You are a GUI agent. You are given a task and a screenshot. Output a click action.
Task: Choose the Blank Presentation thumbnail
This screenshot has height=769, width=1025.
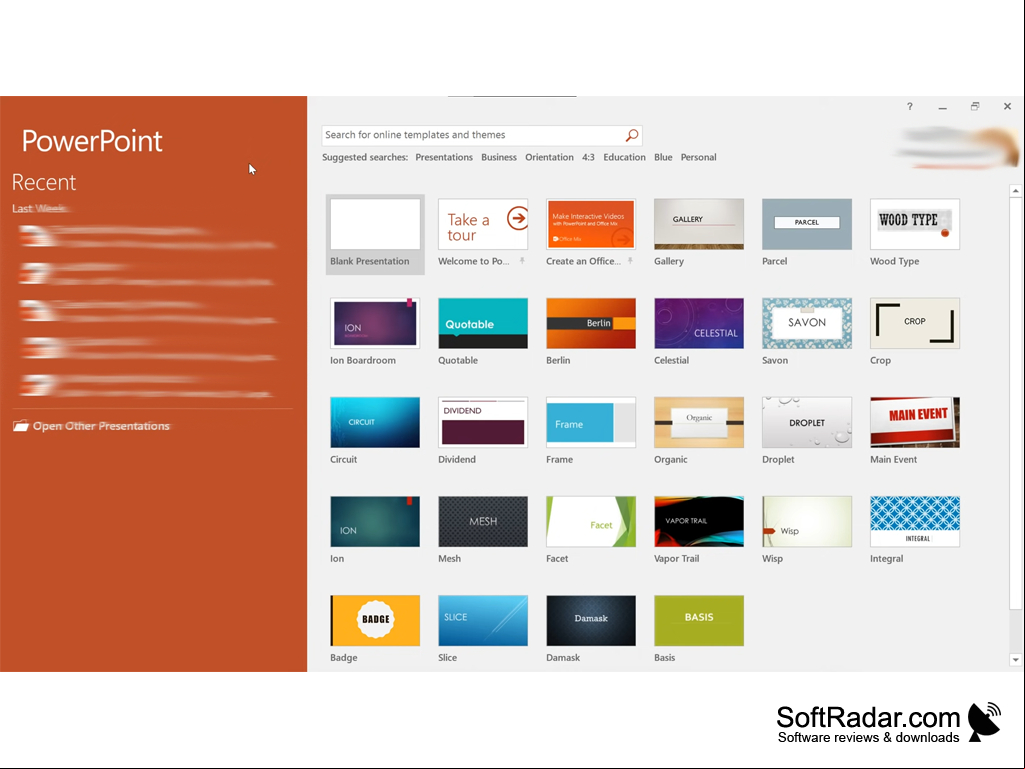coord(375,224)
